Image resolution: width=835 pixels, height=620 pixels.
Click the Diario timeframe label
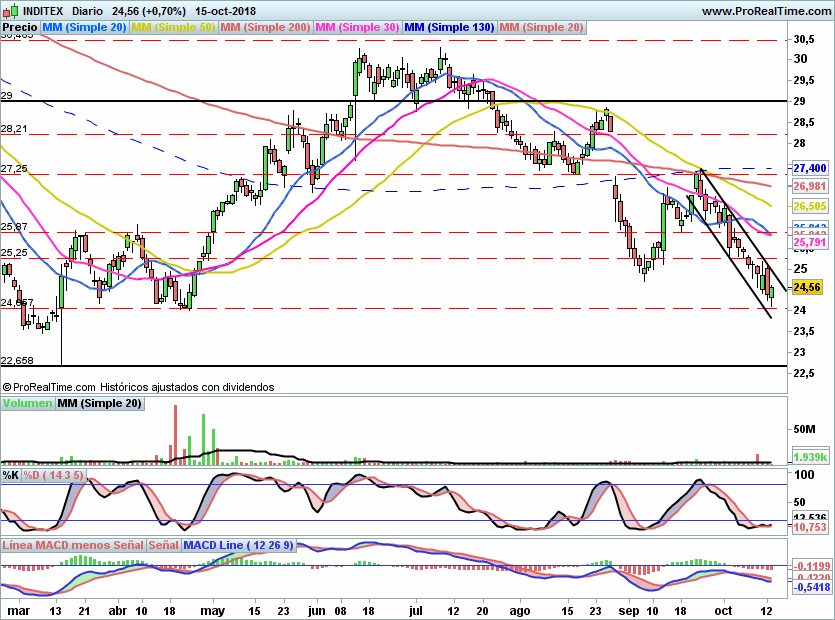click(87, 11)
